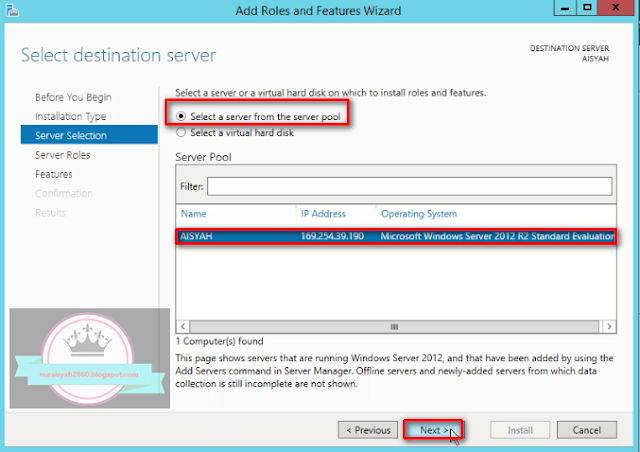Sort server pool by Operating System column
Viewport: 640px width, 452px height.
pos(419,214)
